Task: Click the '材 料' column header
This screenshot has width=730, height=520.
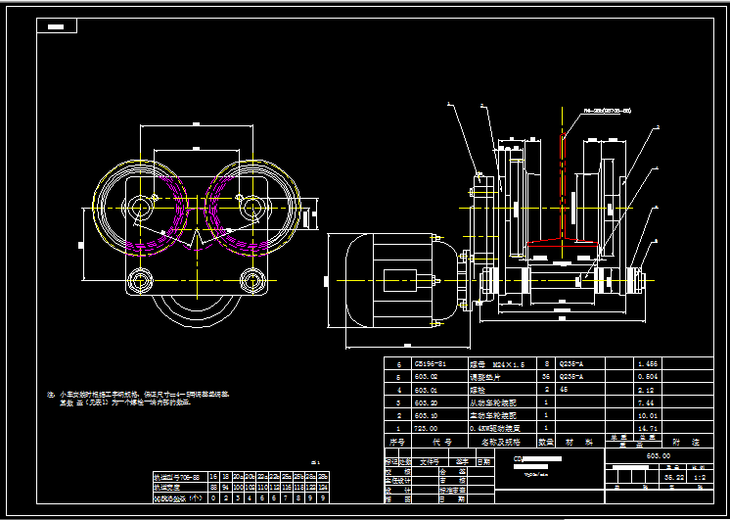Action: [x=579, y=442]
